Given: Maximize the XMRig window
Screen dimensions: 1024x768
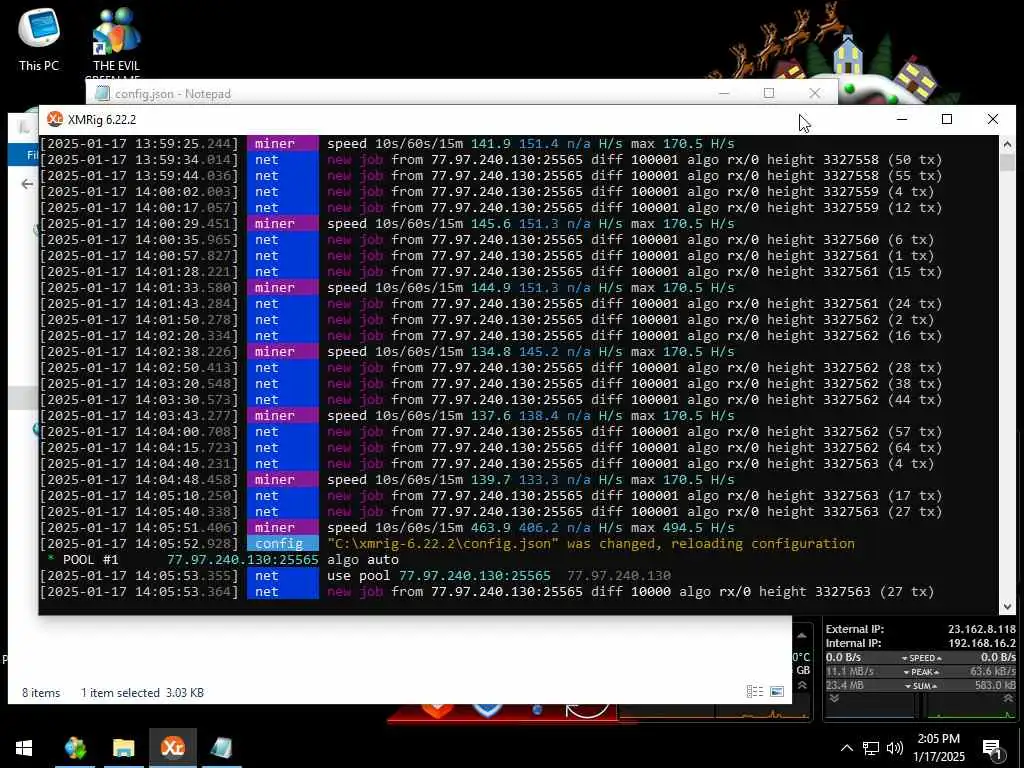Looking at the screenshot, I should coord(947,119).
